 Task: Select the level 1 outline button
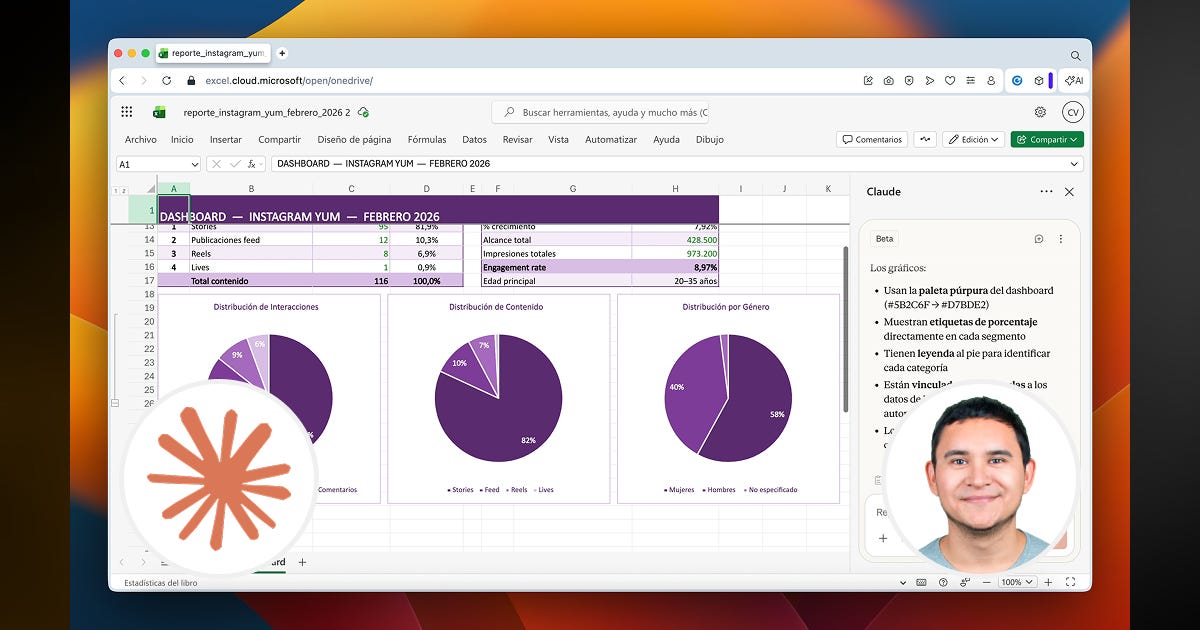(115, 190)
